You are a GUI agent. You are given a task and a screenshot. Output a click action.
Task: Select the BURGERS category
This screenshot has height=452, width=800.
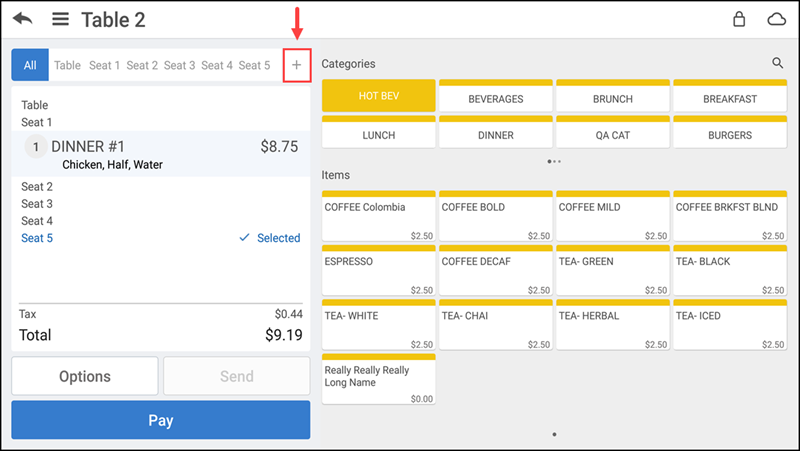(730, 132)
